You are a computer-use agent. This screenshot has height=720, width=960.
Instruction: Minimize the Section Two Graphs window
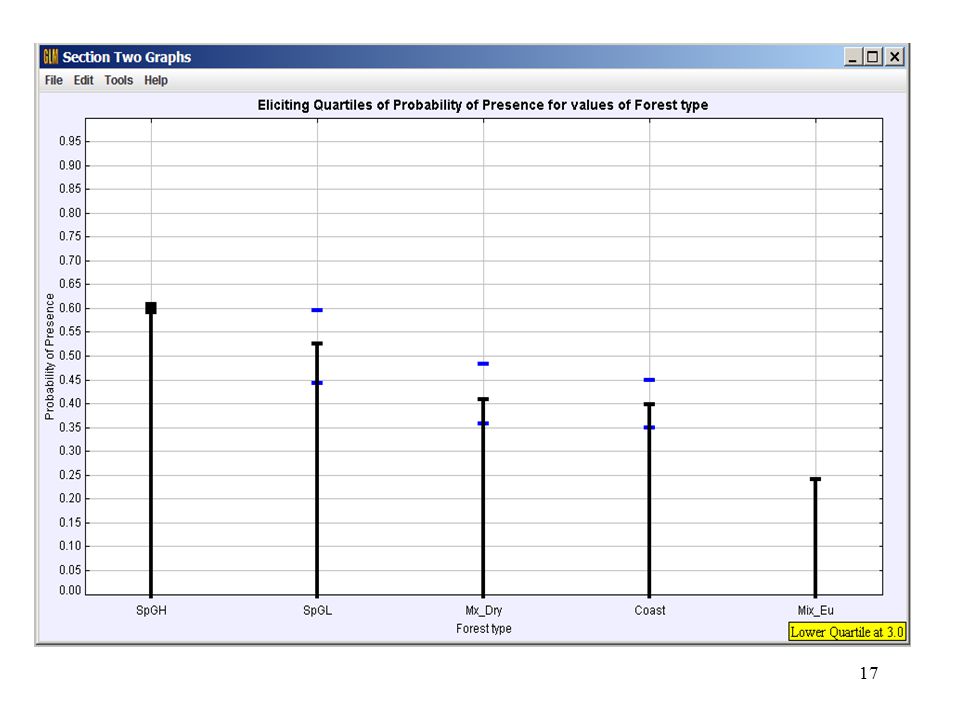click(x=852, y=57)
